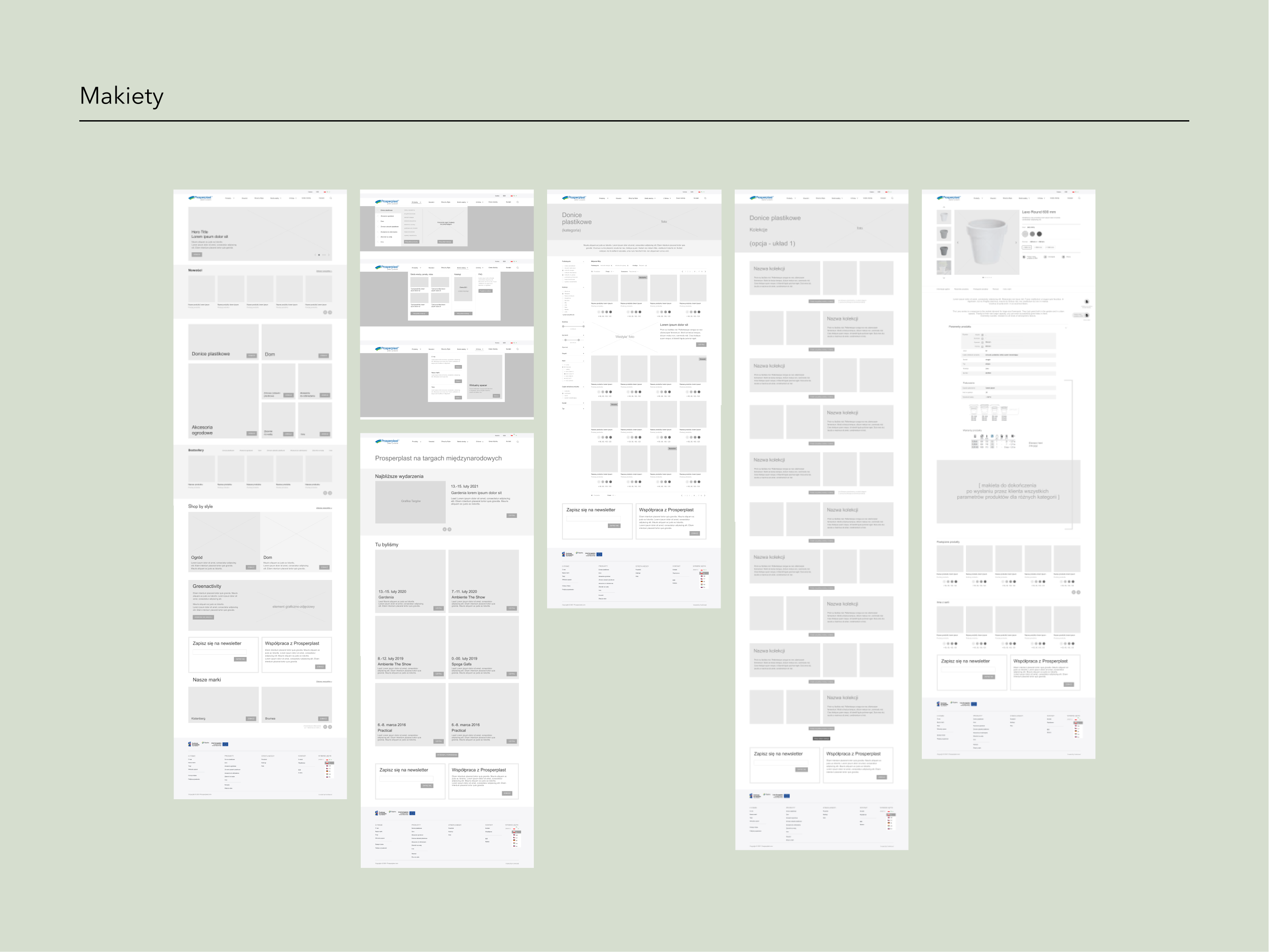The height and width of the screenshot is (952, 1269).
Task: Click round next button under Nowości carousel
Action: [330, 313]
